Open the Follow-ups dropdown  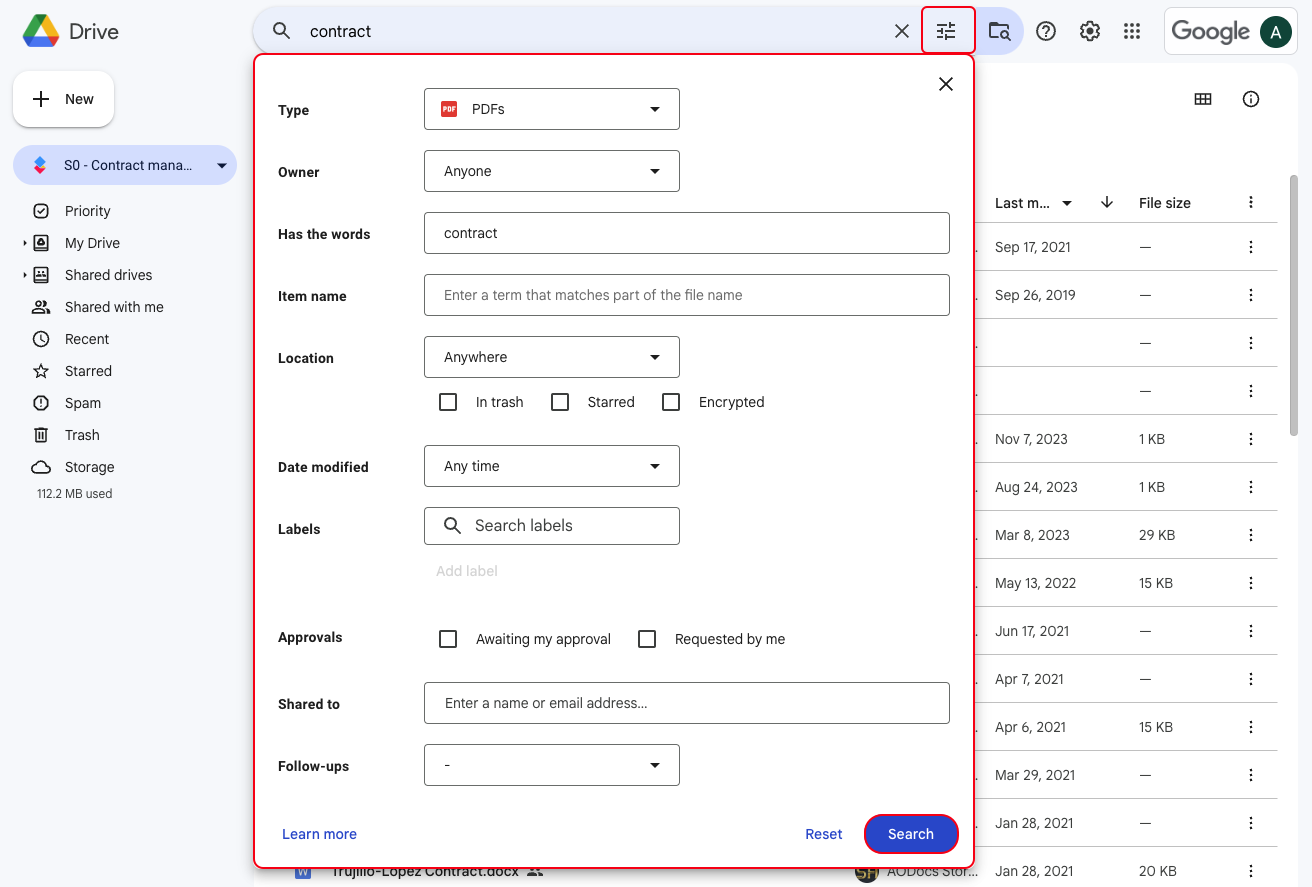click(x=552, y=765)
